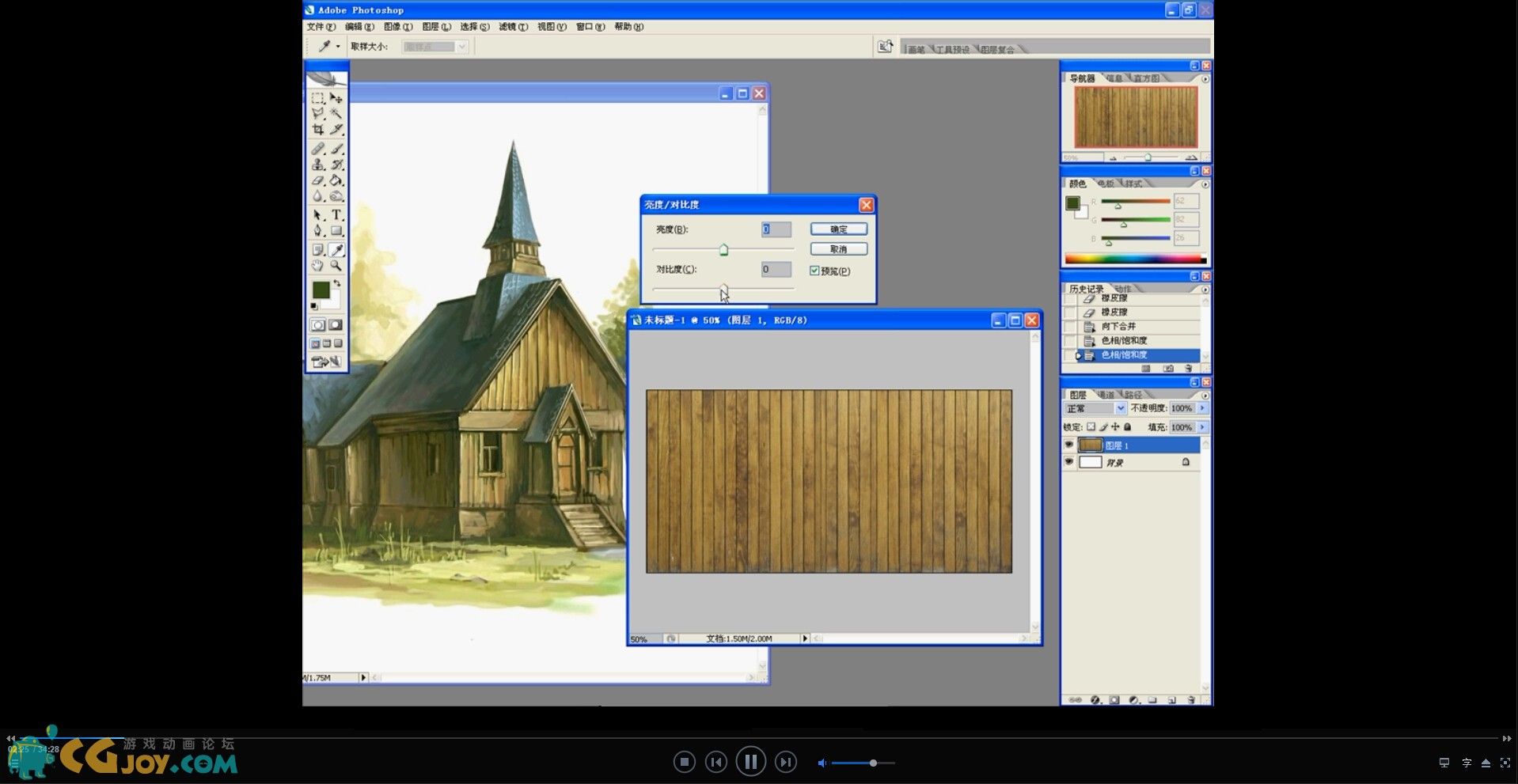This screenshot has width=1518, height=784.
Task: Select the Rectangular Marquee tool
Action: coord(317,98)
